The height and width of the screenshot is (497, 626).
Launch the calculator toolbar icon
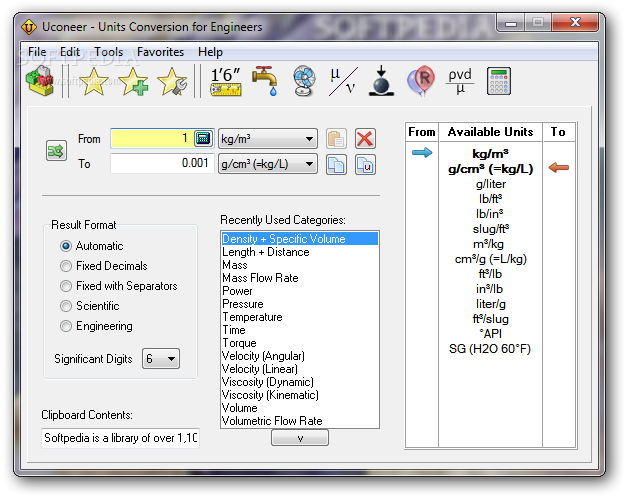coord(499,81)
